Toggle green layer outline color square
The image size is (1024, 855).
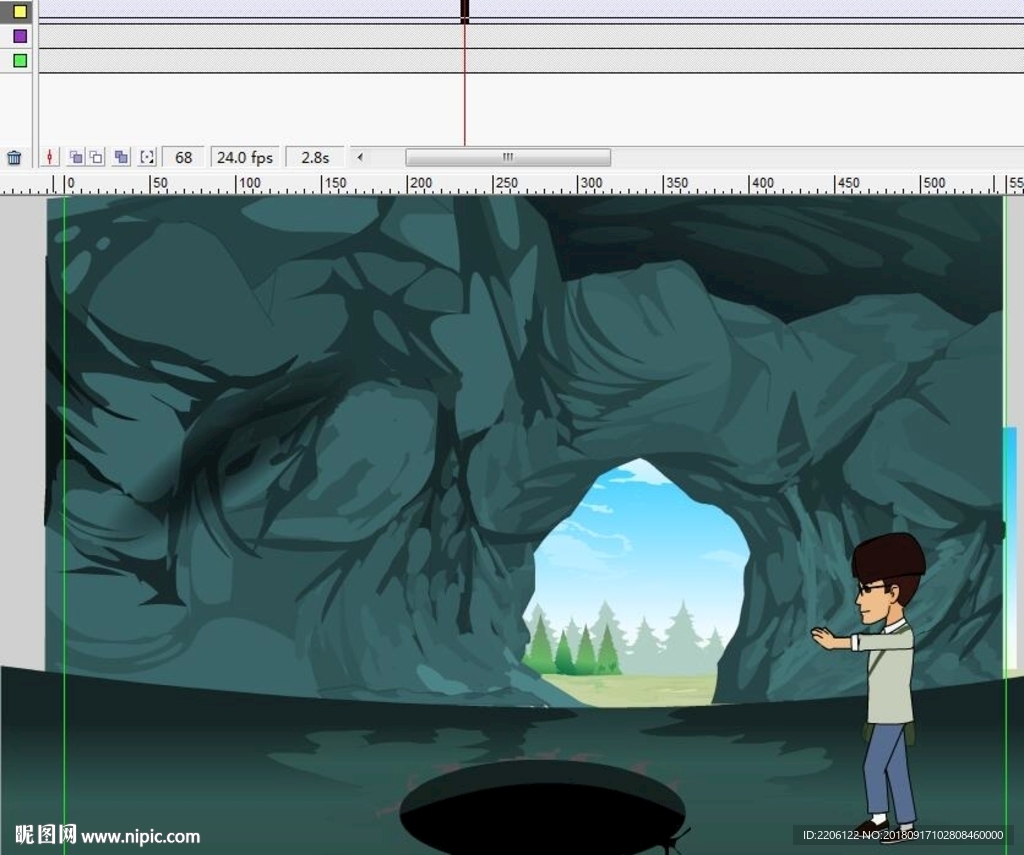pyautogui.click(x=19, y=61)
